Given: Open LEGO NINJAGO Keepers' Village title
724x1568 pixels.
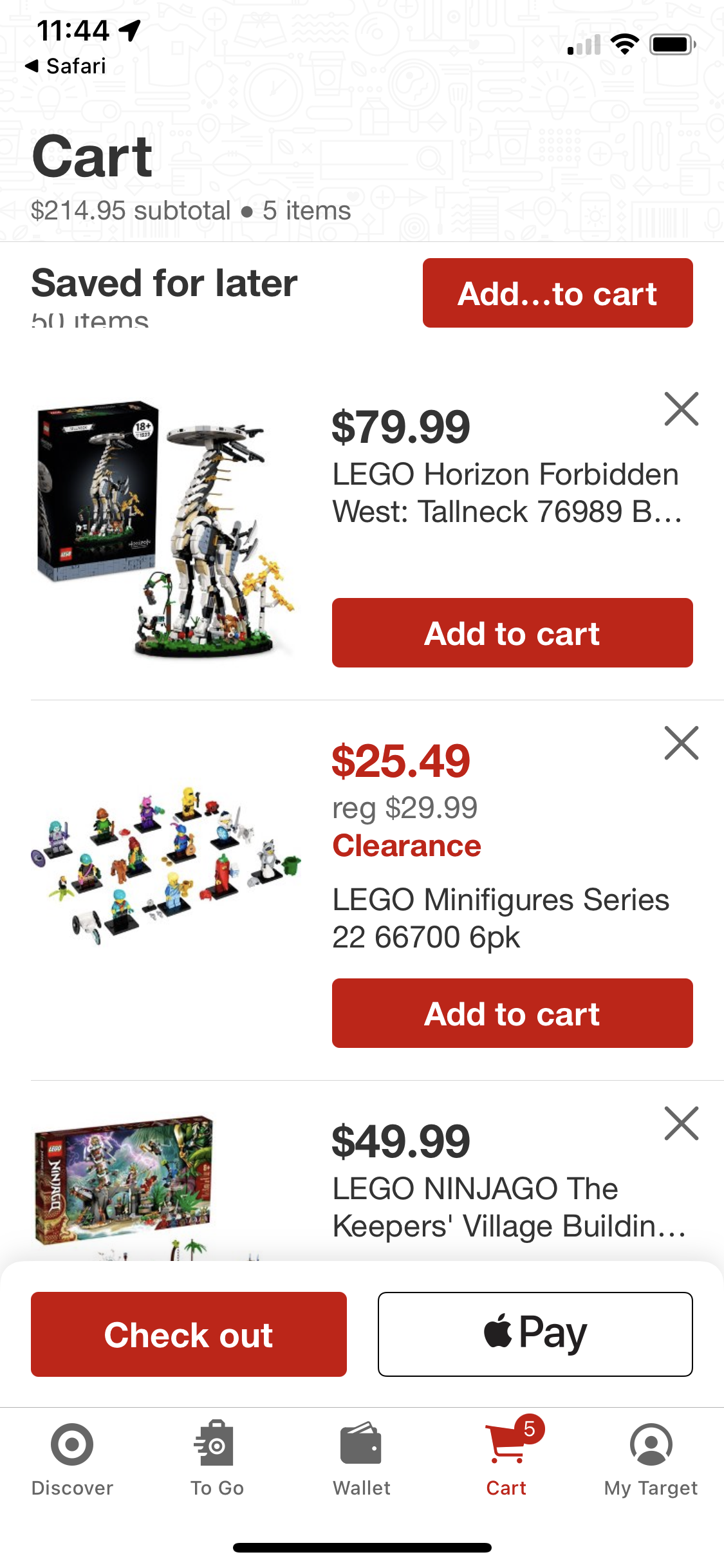Looking at the screenshot, I should click(509, 1207).
